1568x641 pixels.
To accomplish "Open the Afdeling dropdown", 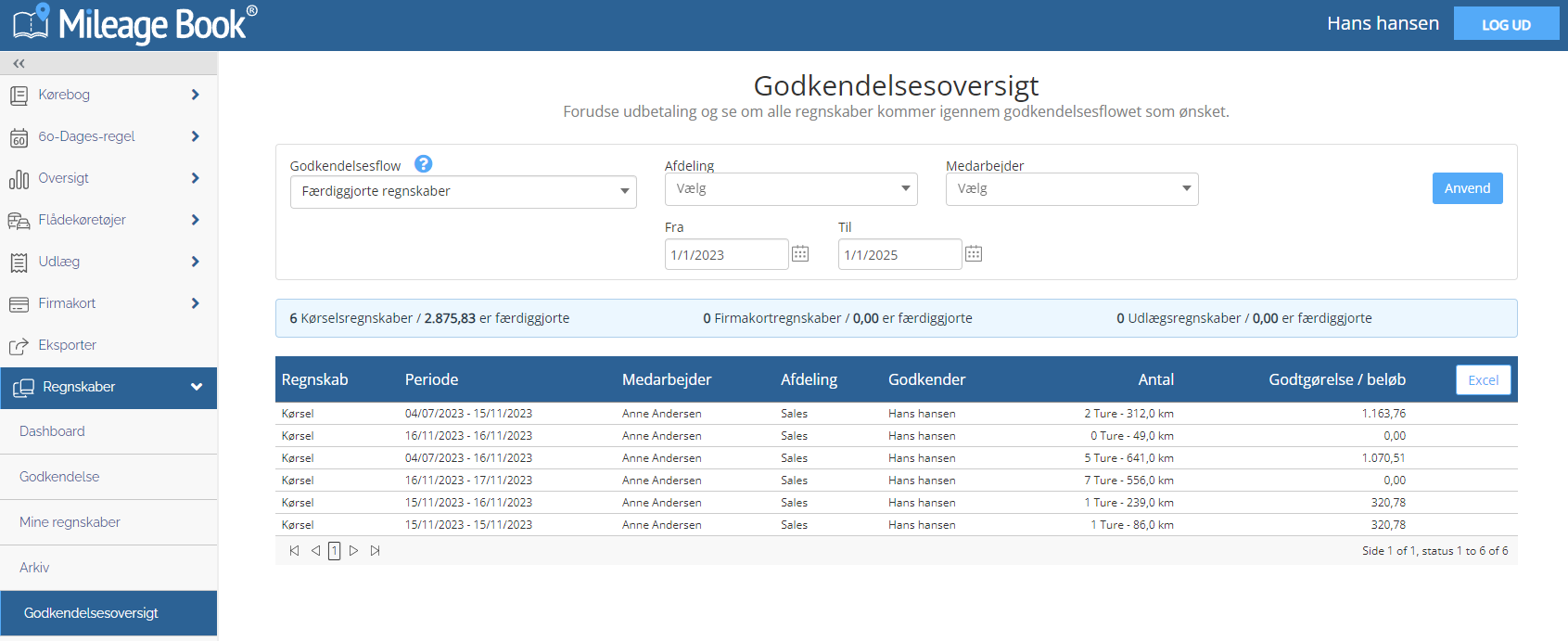I will [x=791, y=189].
